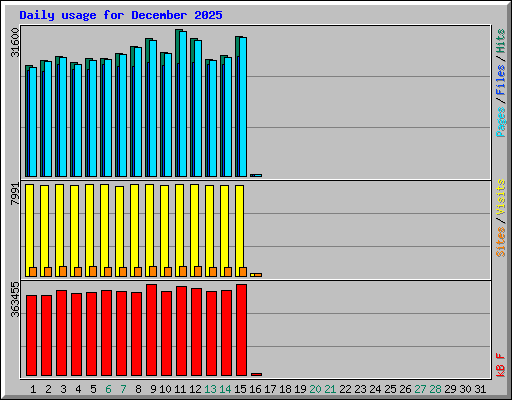The width and height of the screenshot is (512, 400).
Task: Click the 'KB F' legend label
Action: [x=501, y=365]
